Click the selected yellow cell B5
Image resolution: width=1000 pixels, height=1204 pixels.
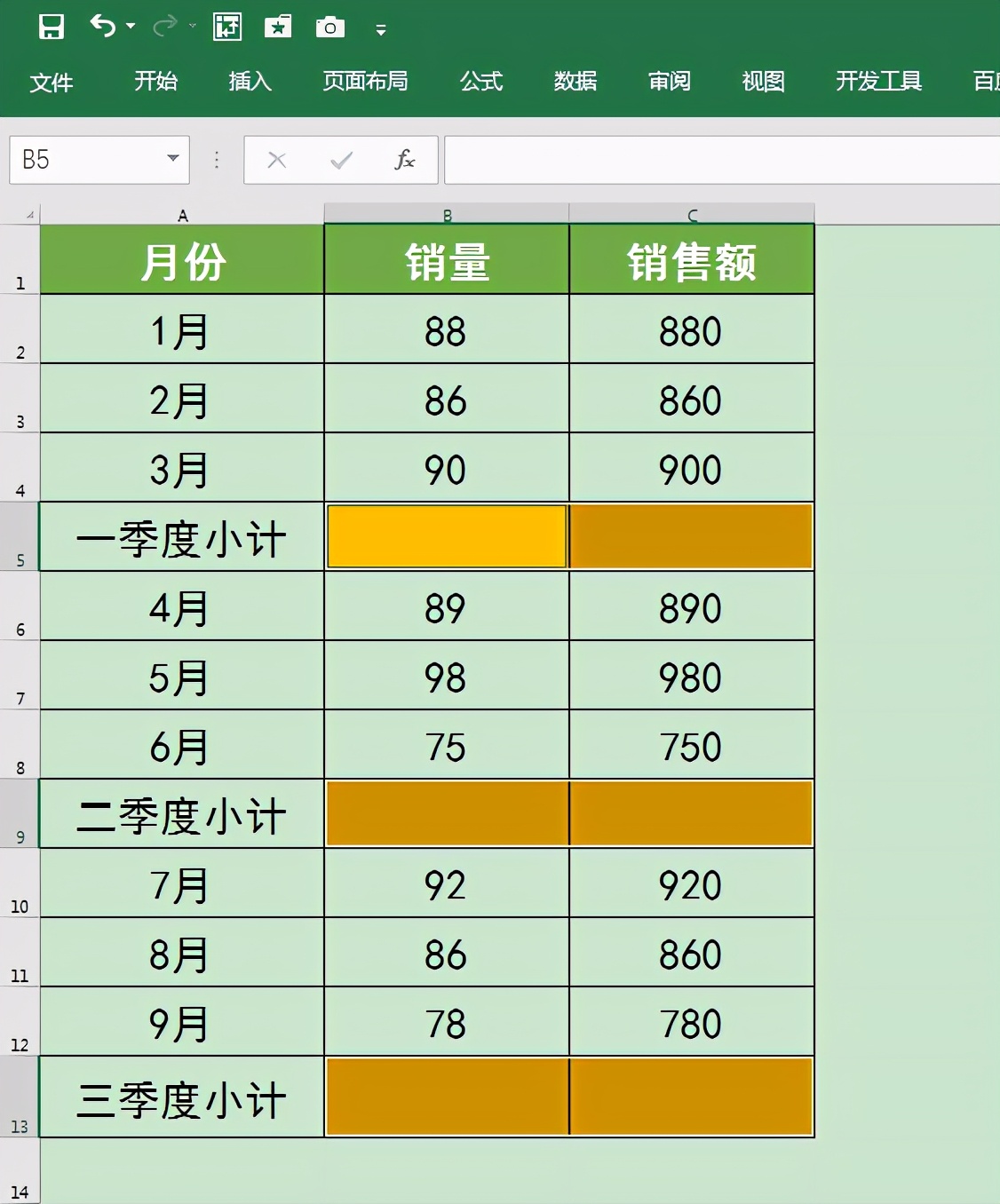point(447,537)
